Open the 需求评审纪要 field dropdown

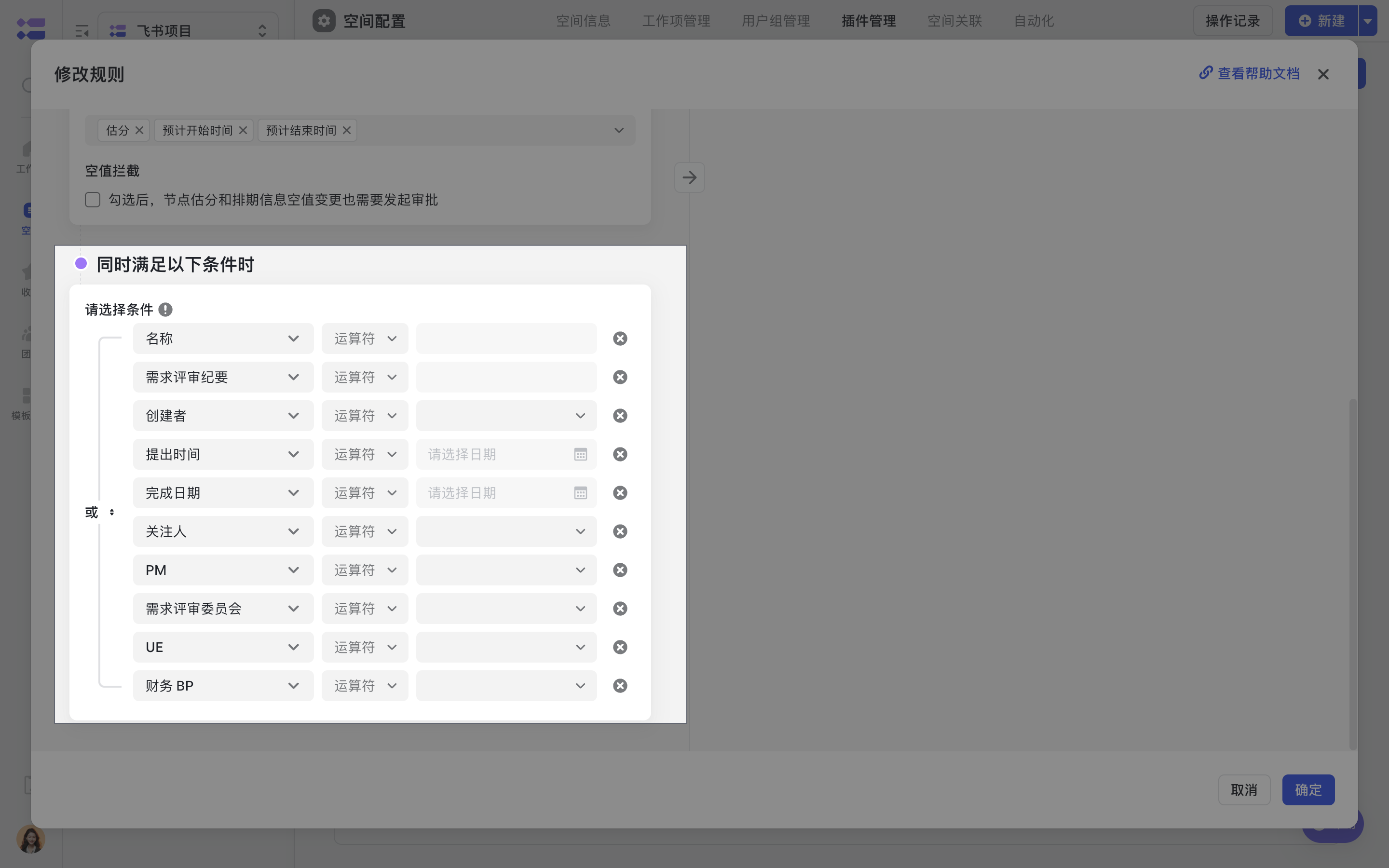[223, 377]
